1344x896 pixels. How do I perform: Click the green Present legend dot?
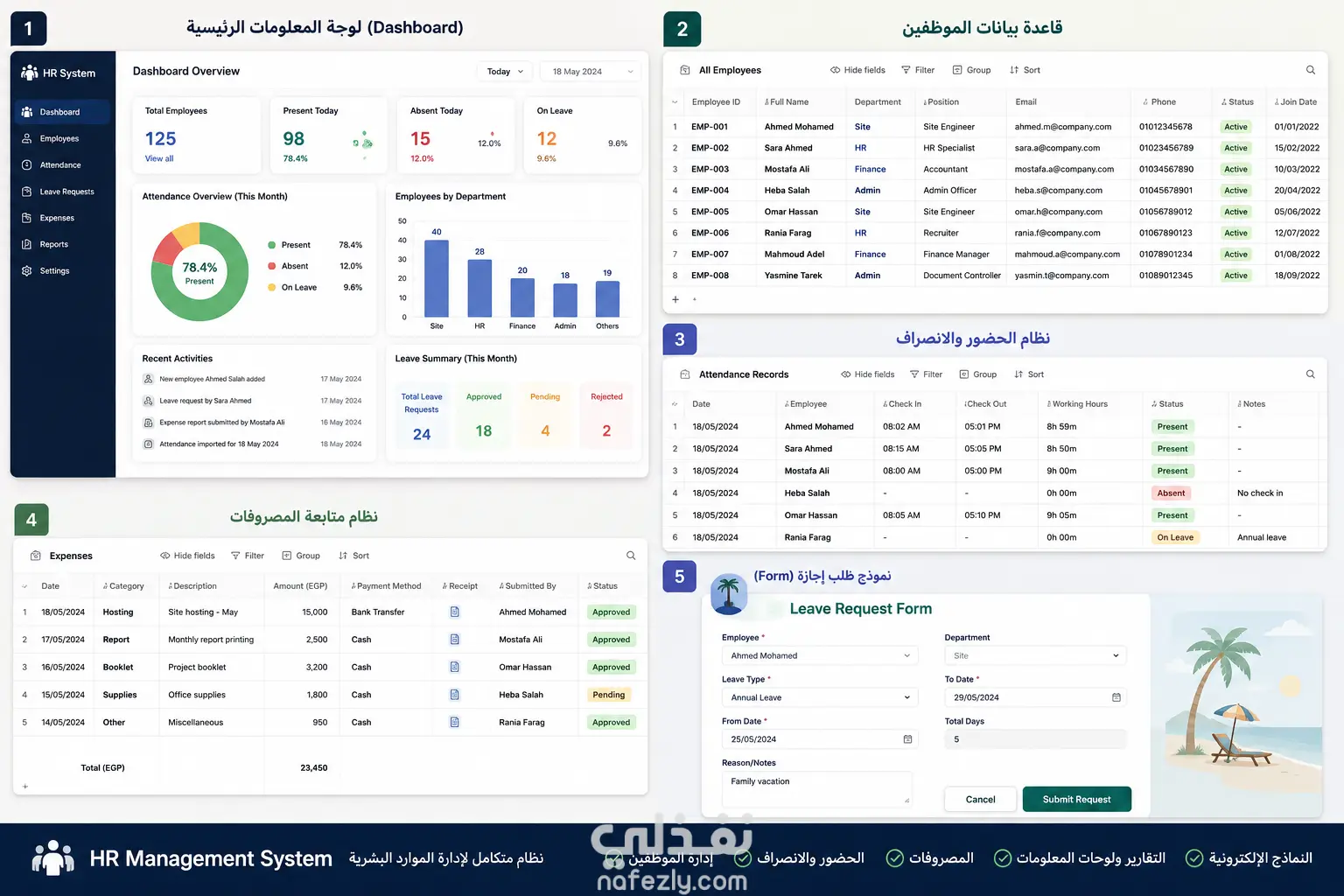272,245
